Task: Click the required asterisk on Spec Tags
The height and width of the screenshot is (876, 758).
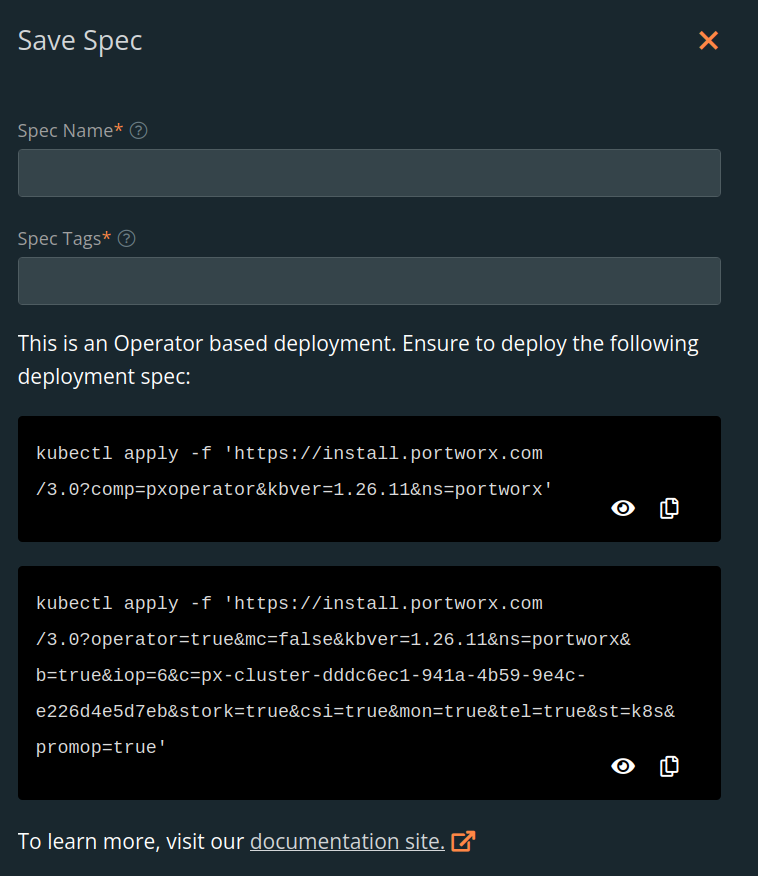Action: (x=106, y=237)
